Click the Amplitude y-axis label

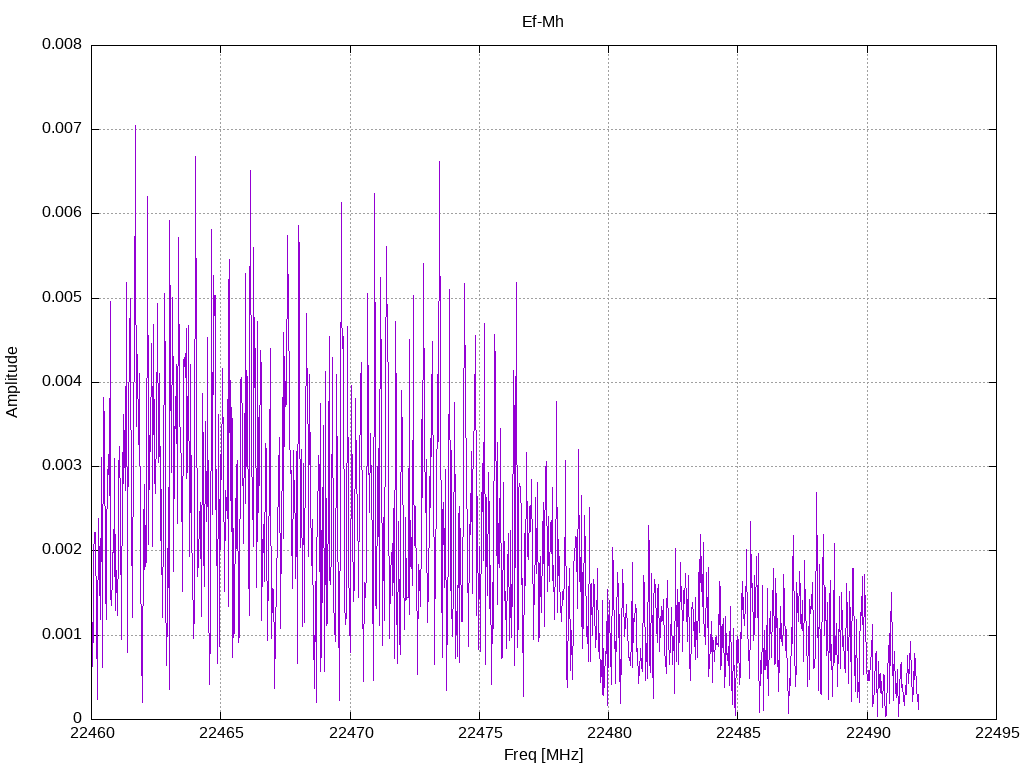12,382
